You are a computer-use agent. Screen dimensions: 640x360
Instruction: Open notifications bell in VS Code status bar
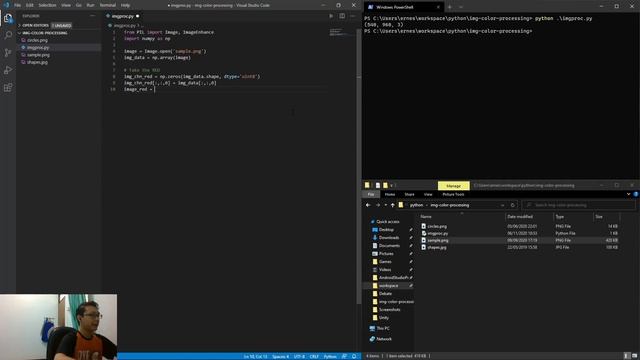(x=354, y=356)
